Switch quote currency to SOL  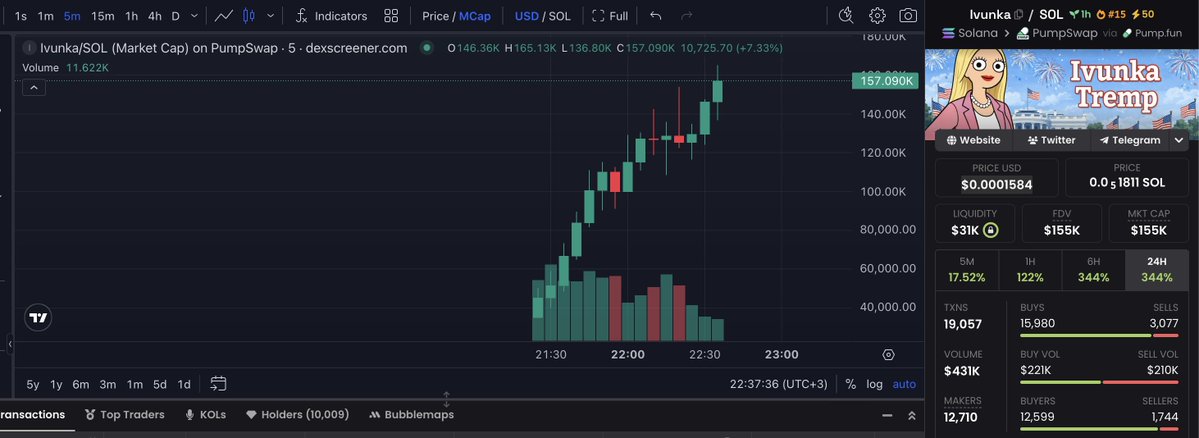(x=560, y=15)
